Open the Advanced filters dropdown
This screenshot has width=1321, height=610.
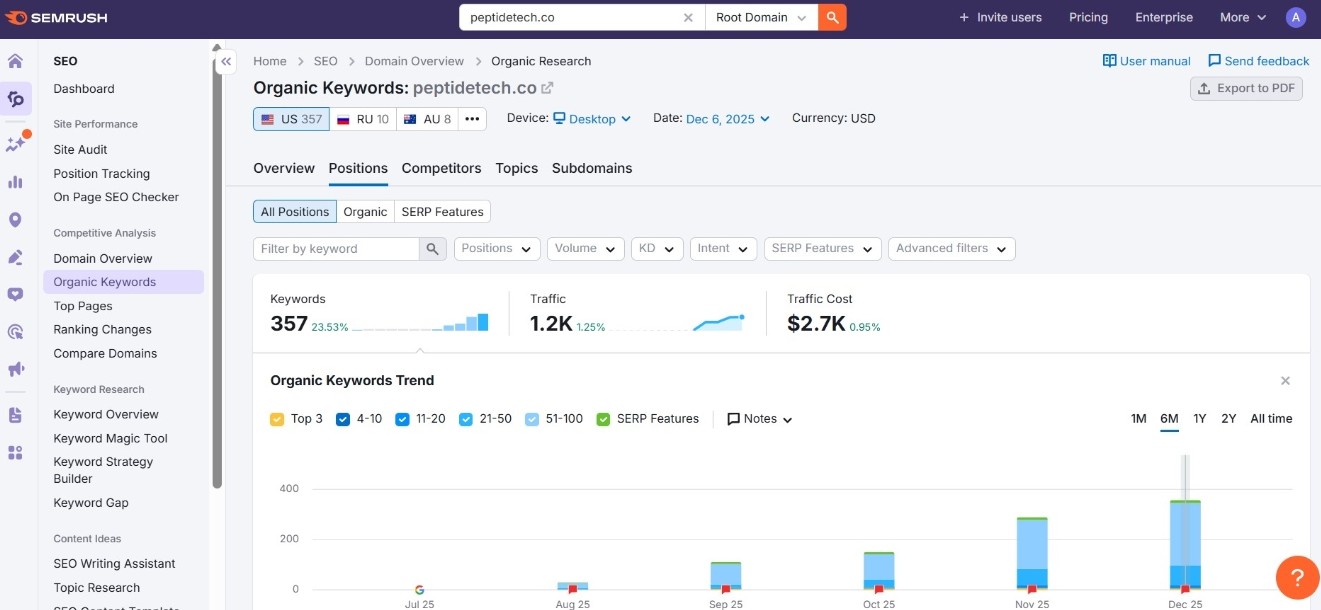(952, 249)
